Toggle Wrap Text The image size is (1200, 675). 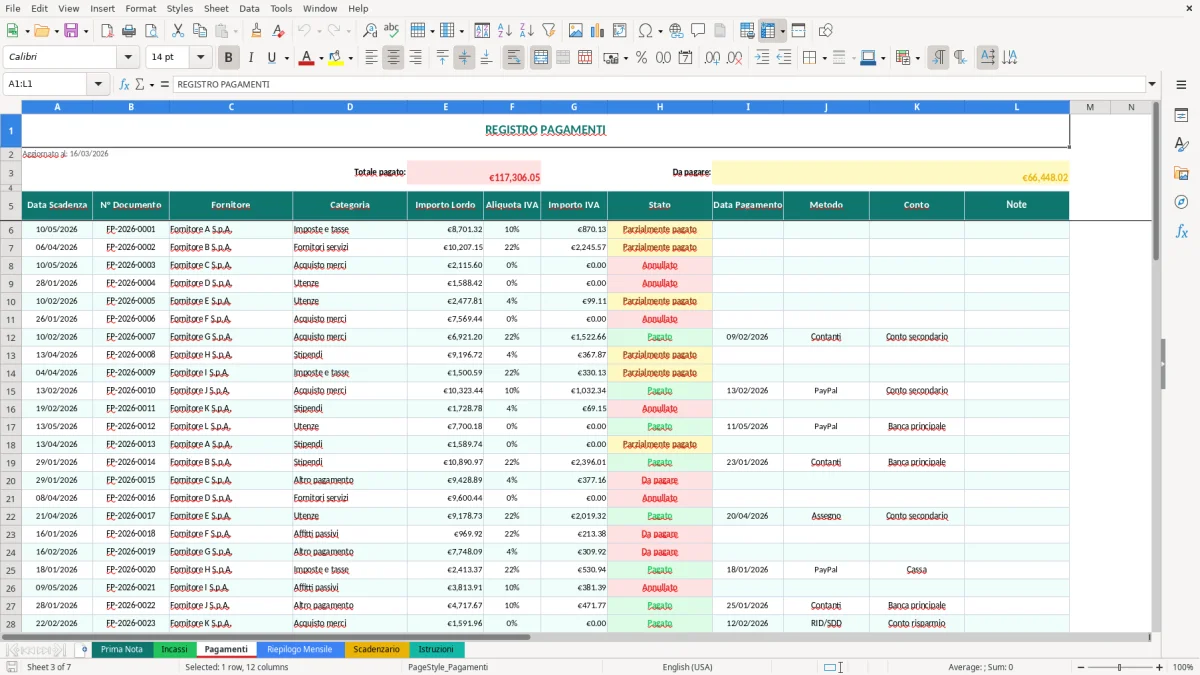point(513,58)
